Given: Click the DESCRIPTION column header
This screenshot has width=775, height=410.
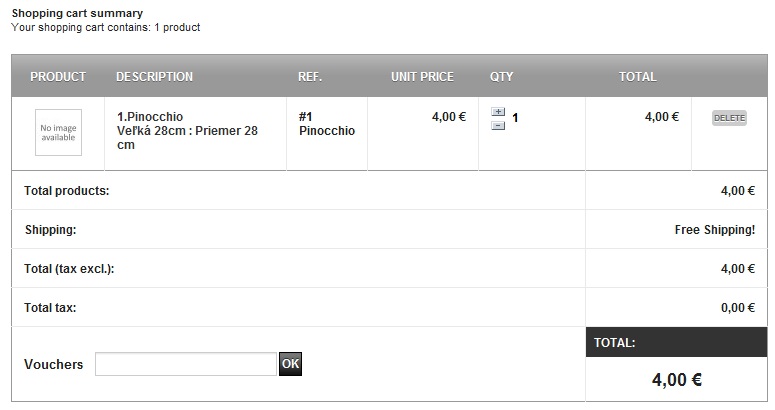Looking at the screenshot, I should tap(154, 76).
